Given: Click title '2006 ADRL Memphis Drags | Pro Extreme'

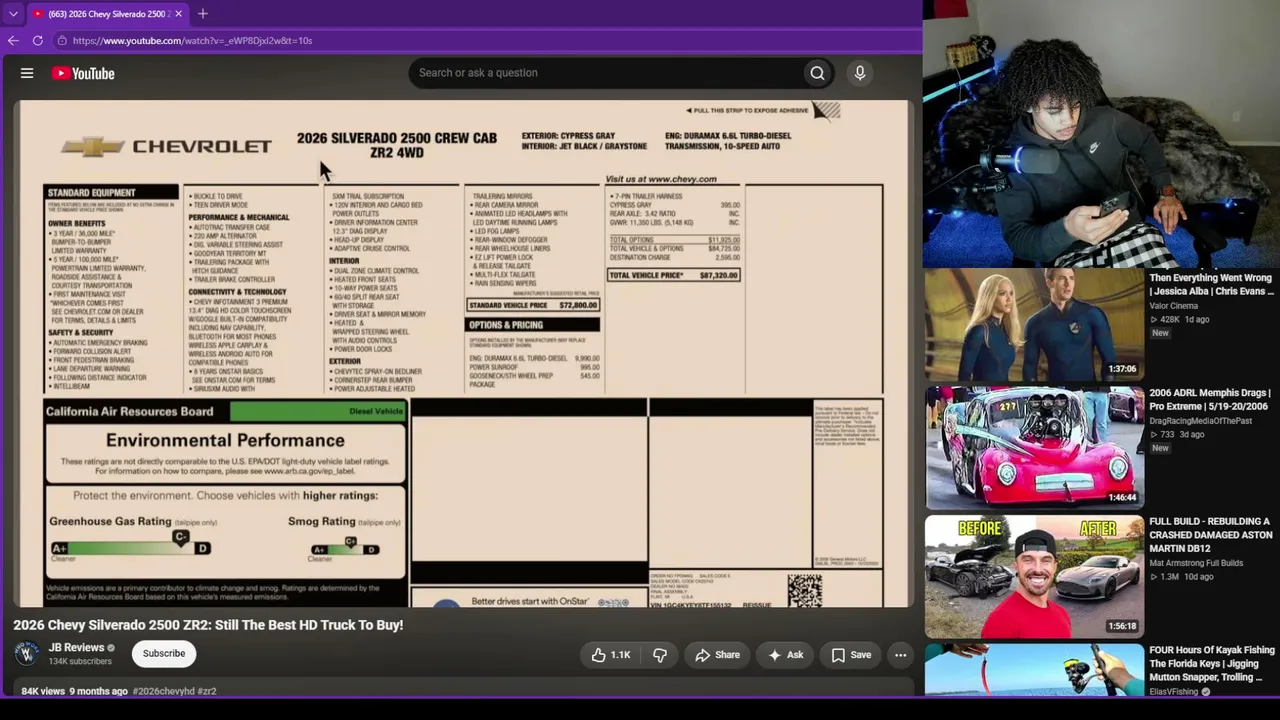Looking at the screenshot, I should click(x=1210, y=400).
